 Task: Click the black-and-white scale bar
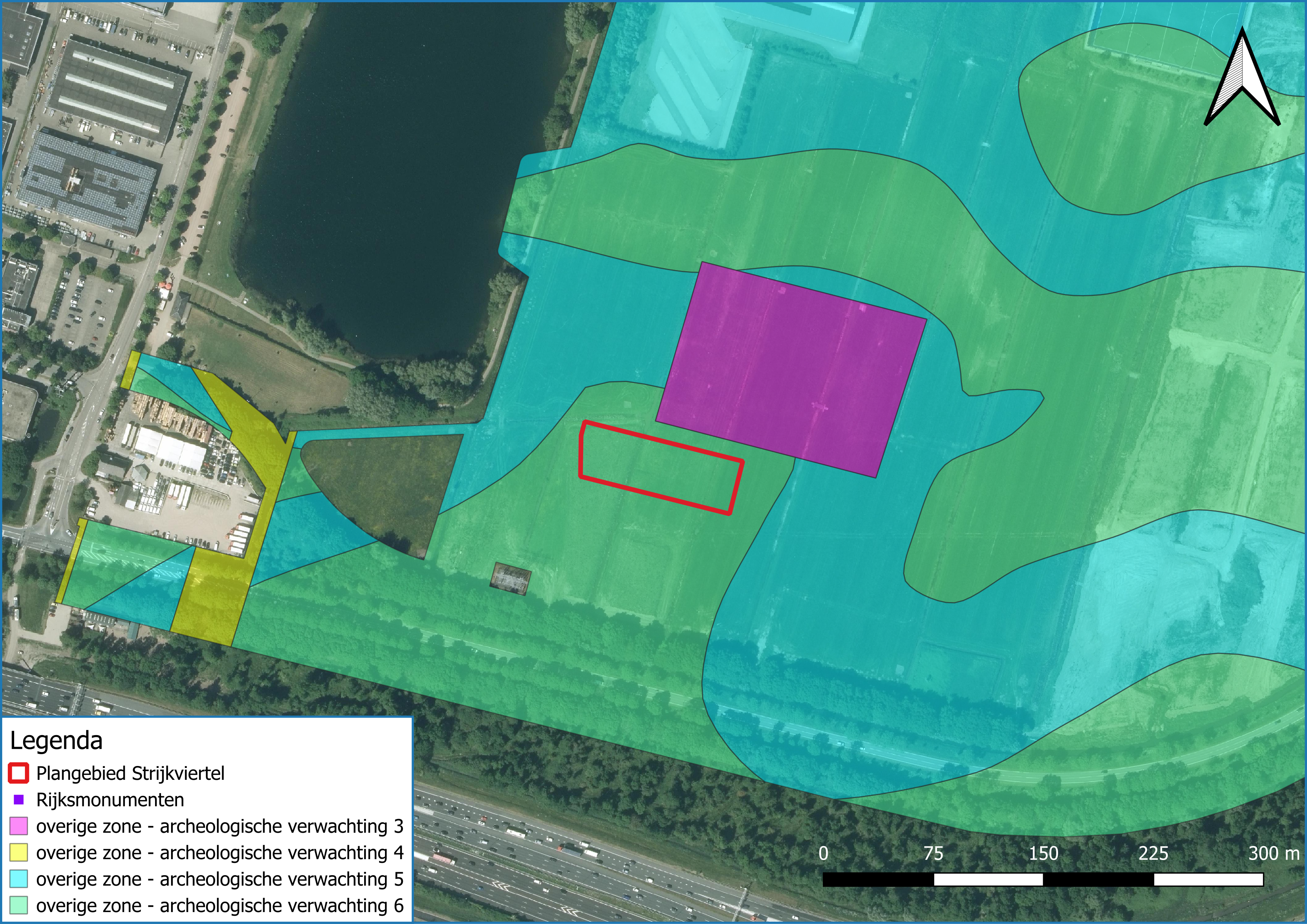pyautogui.click(x=1044, y=880)
